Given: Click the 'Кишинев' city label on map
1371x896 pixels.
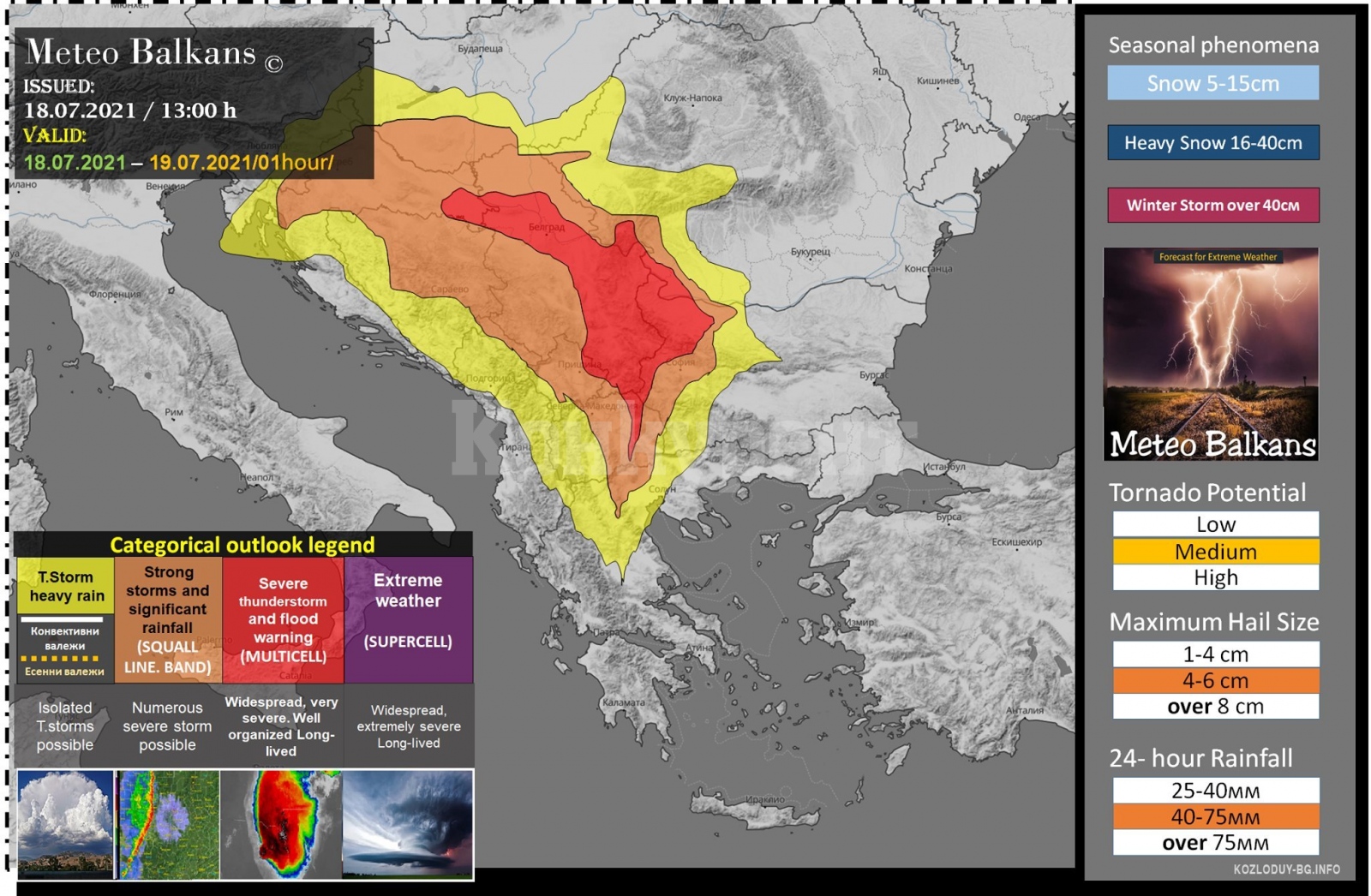Looking at the screenshot, I should [x=937, y=81].
